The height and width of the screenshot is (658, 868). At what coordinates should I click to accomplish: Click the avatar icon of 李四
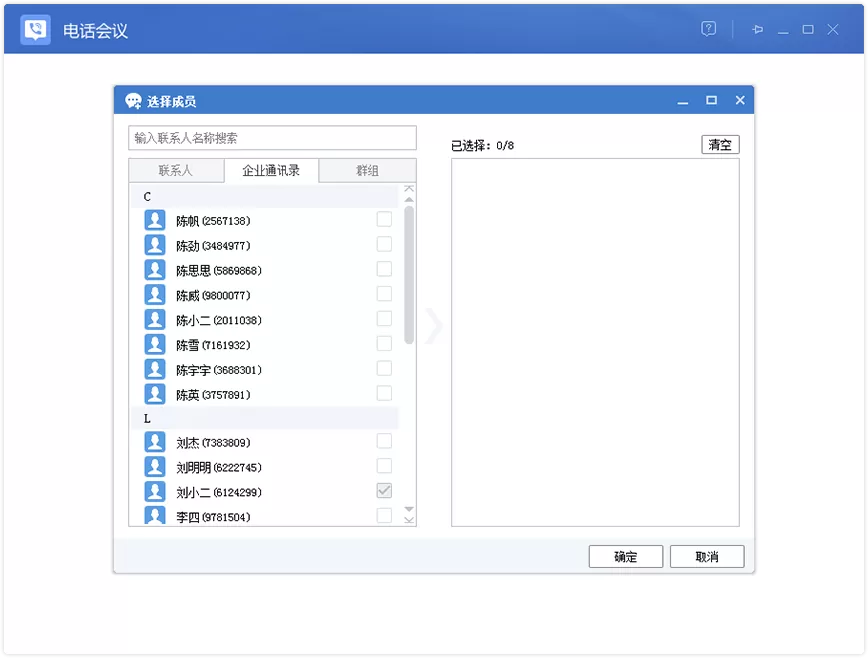155,515
